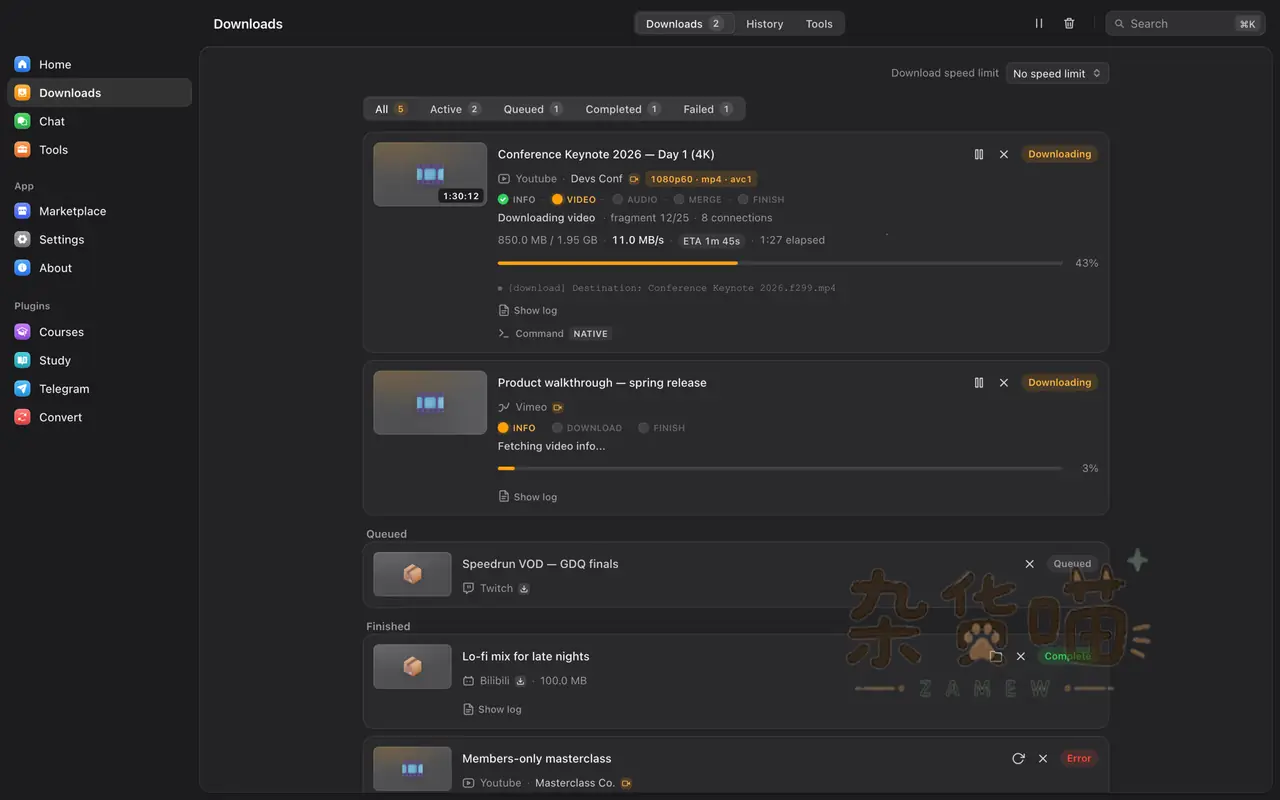
Task: Click the download icon next to Twitch
Action: tap(524, 589)
